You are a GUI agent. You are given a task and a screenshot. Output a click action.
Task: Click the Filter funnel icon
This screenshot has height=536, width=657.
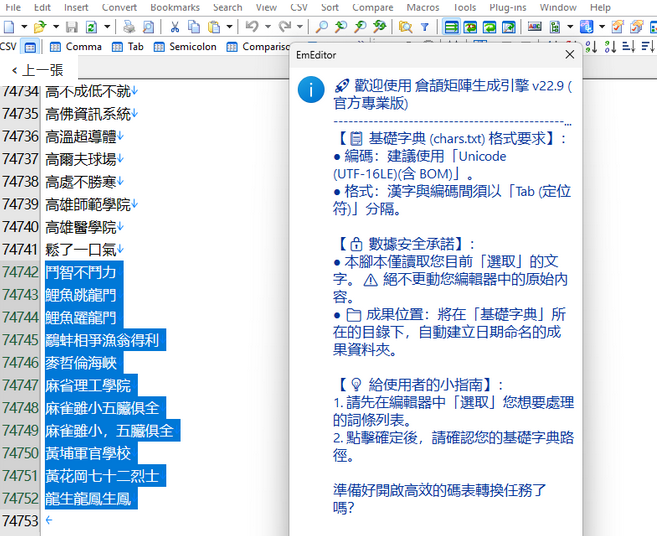pos(424,27)
